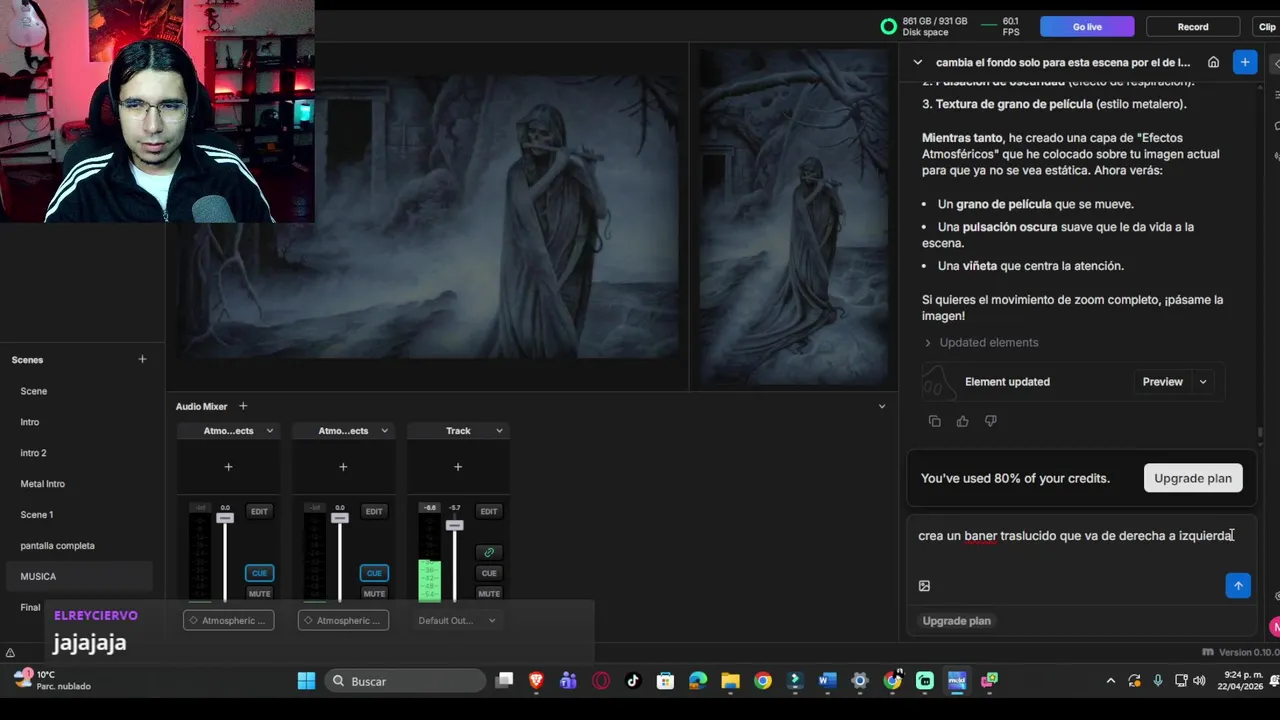
Task: Open second Atmo...ects channel dropdown
Action: pyautogui.click(x=384, y=431)
